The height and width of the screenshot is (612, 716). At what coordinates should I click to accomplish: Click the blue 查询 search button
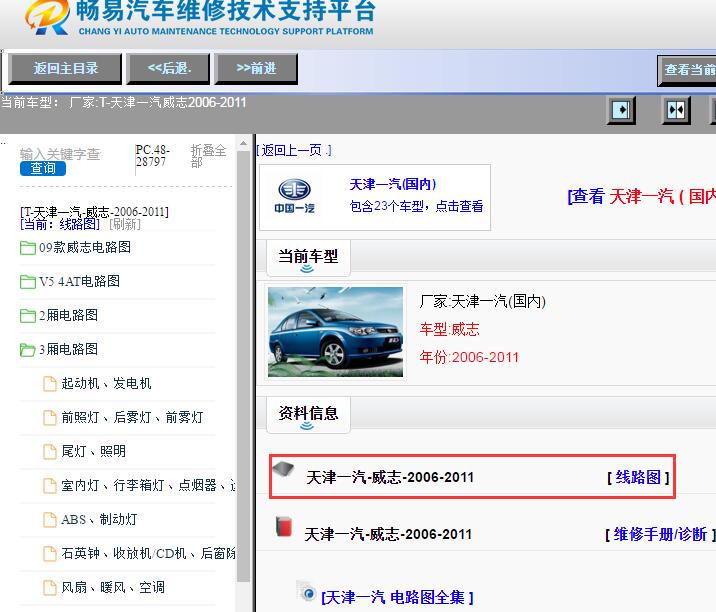tap(43, 169)
